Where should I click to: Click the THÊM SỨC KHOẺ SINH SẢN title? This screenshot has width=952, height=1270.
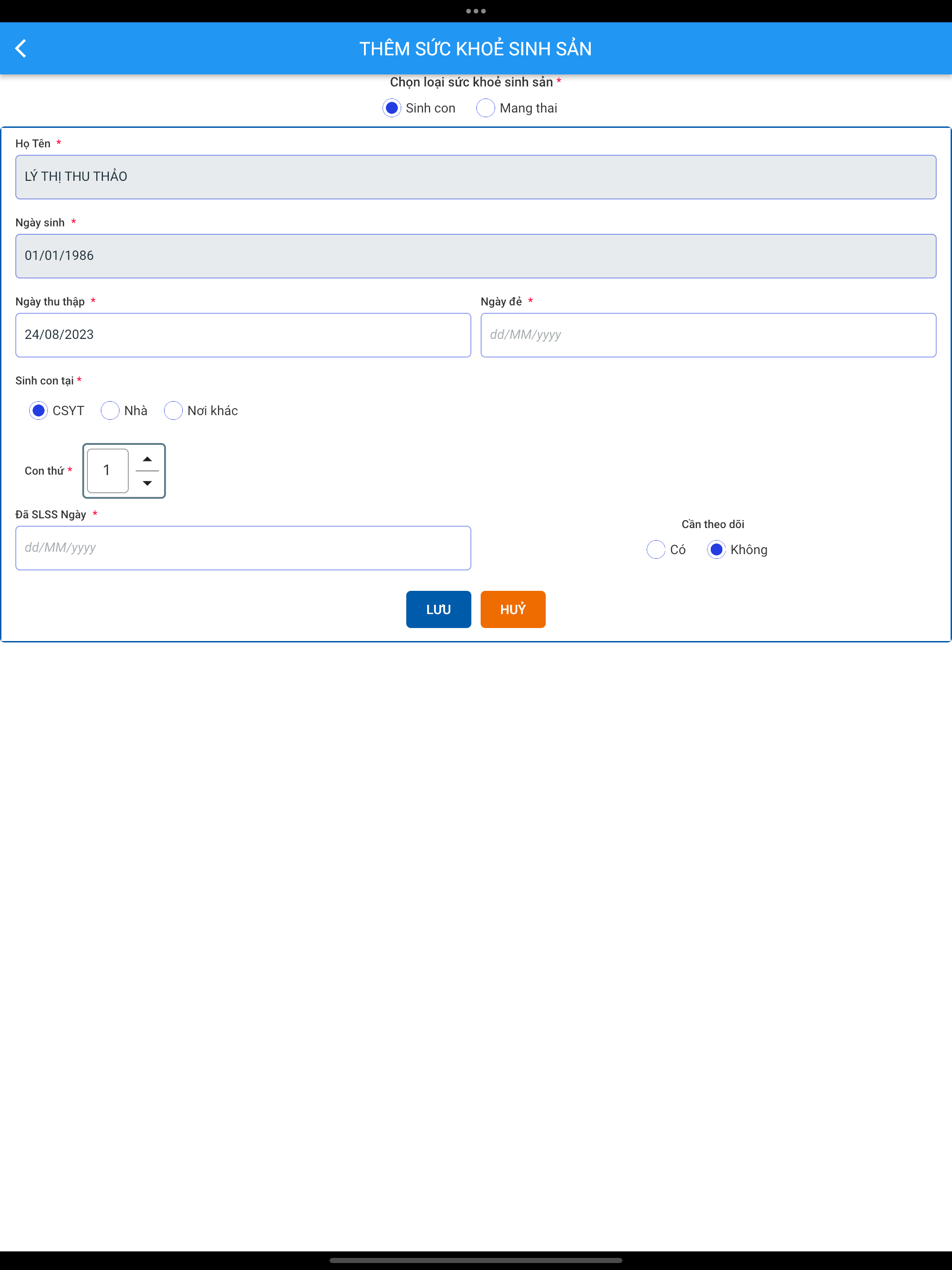[476, 49]
